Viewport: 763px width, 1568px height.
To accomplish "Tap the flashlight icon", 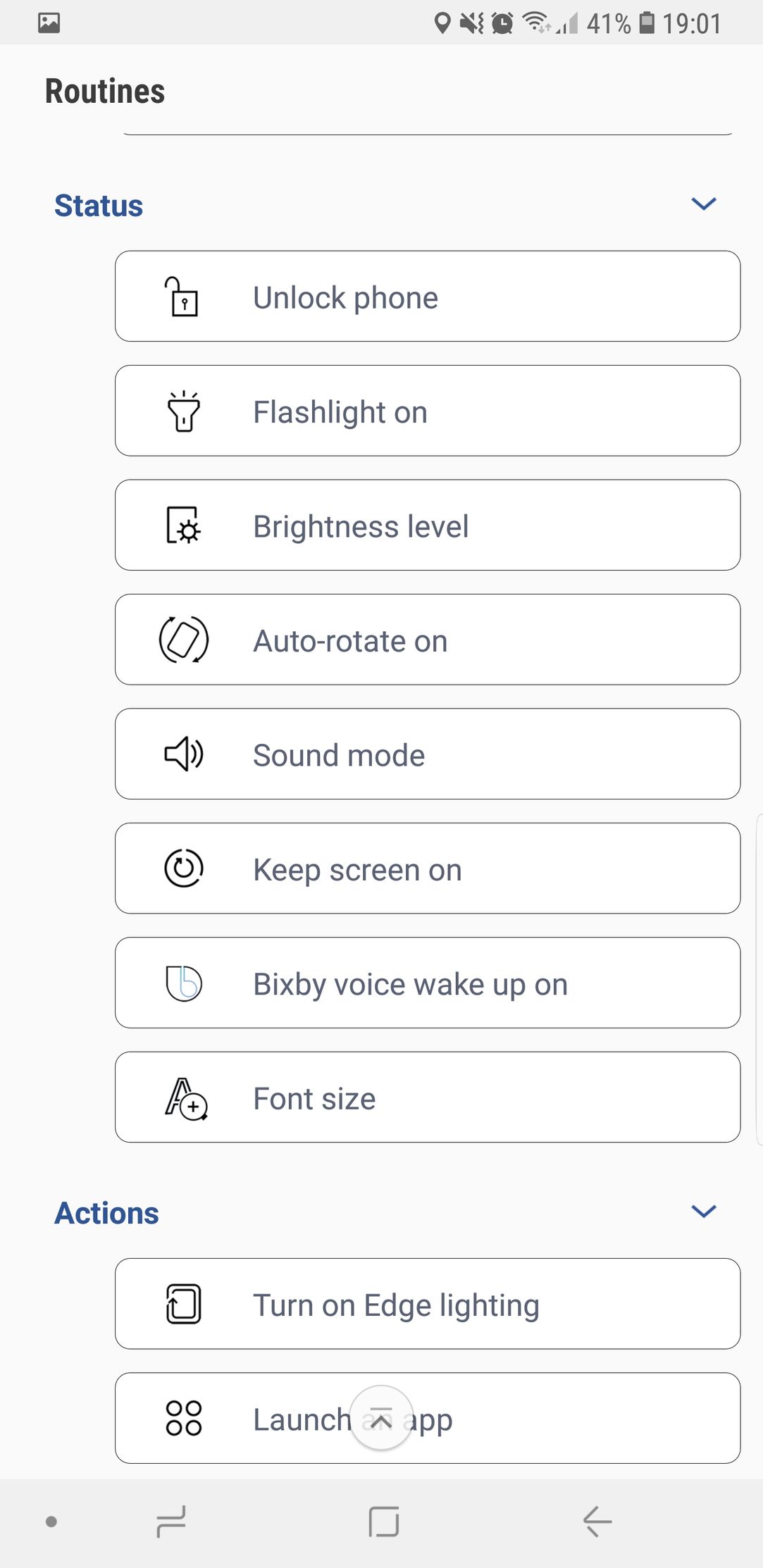I will [183, 411].
